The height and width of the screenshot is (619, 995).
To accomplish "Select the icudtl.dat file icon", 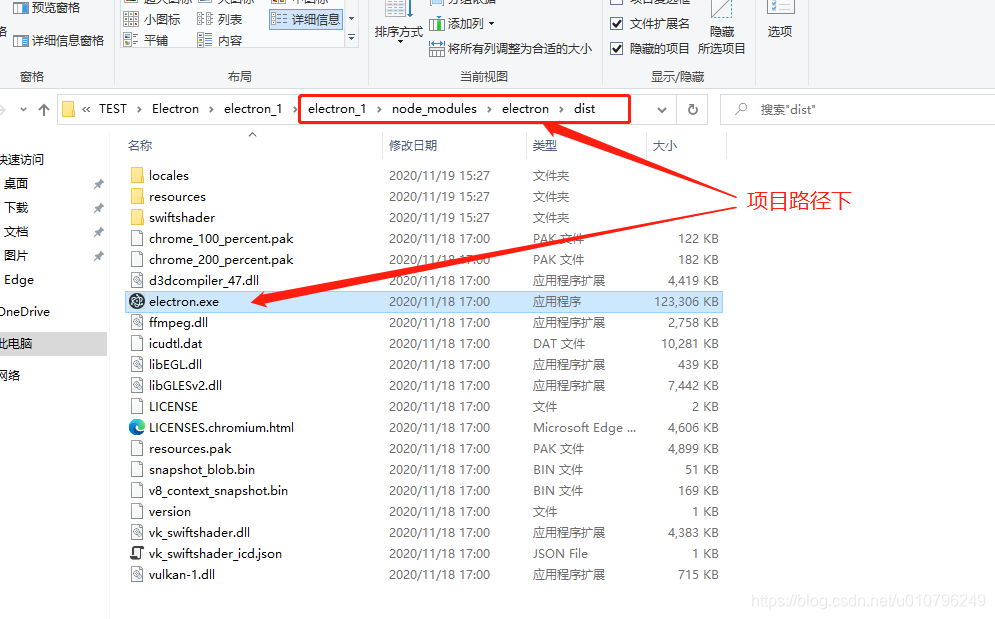I will [136, 343].
